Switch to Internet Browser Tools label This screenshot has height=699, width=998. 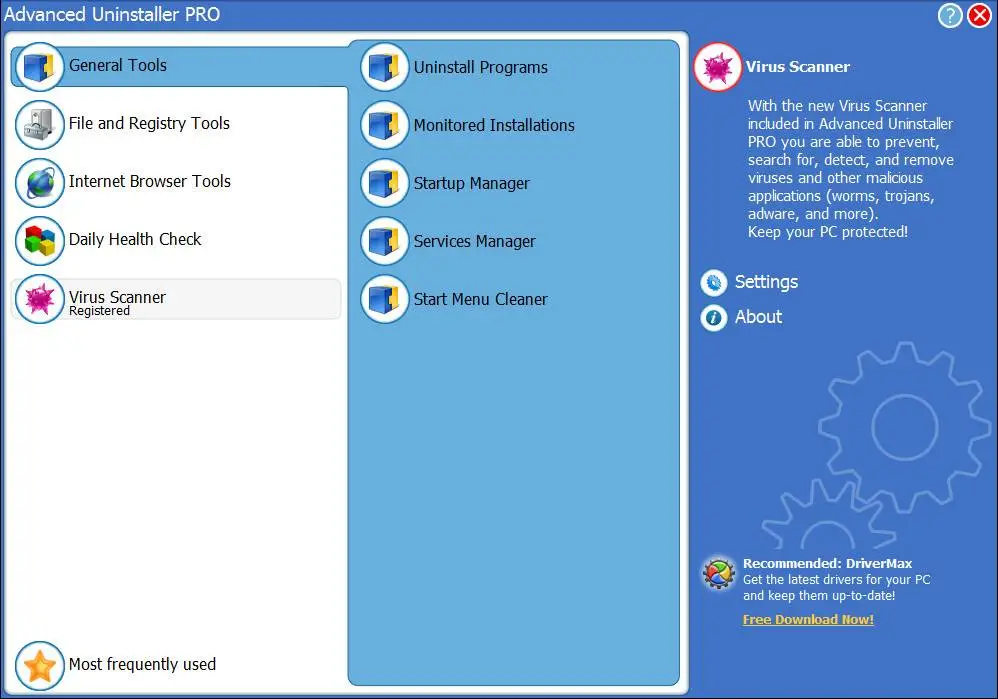click(x=150, y=181)
